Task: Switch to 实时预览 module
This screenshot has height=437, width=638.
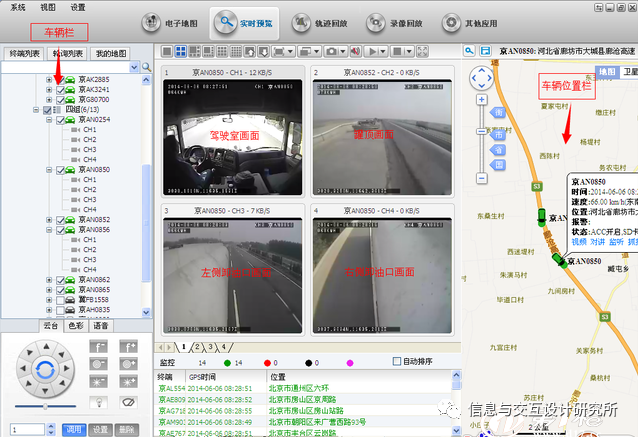Action: pyautogui.click(x=245, y=23)
